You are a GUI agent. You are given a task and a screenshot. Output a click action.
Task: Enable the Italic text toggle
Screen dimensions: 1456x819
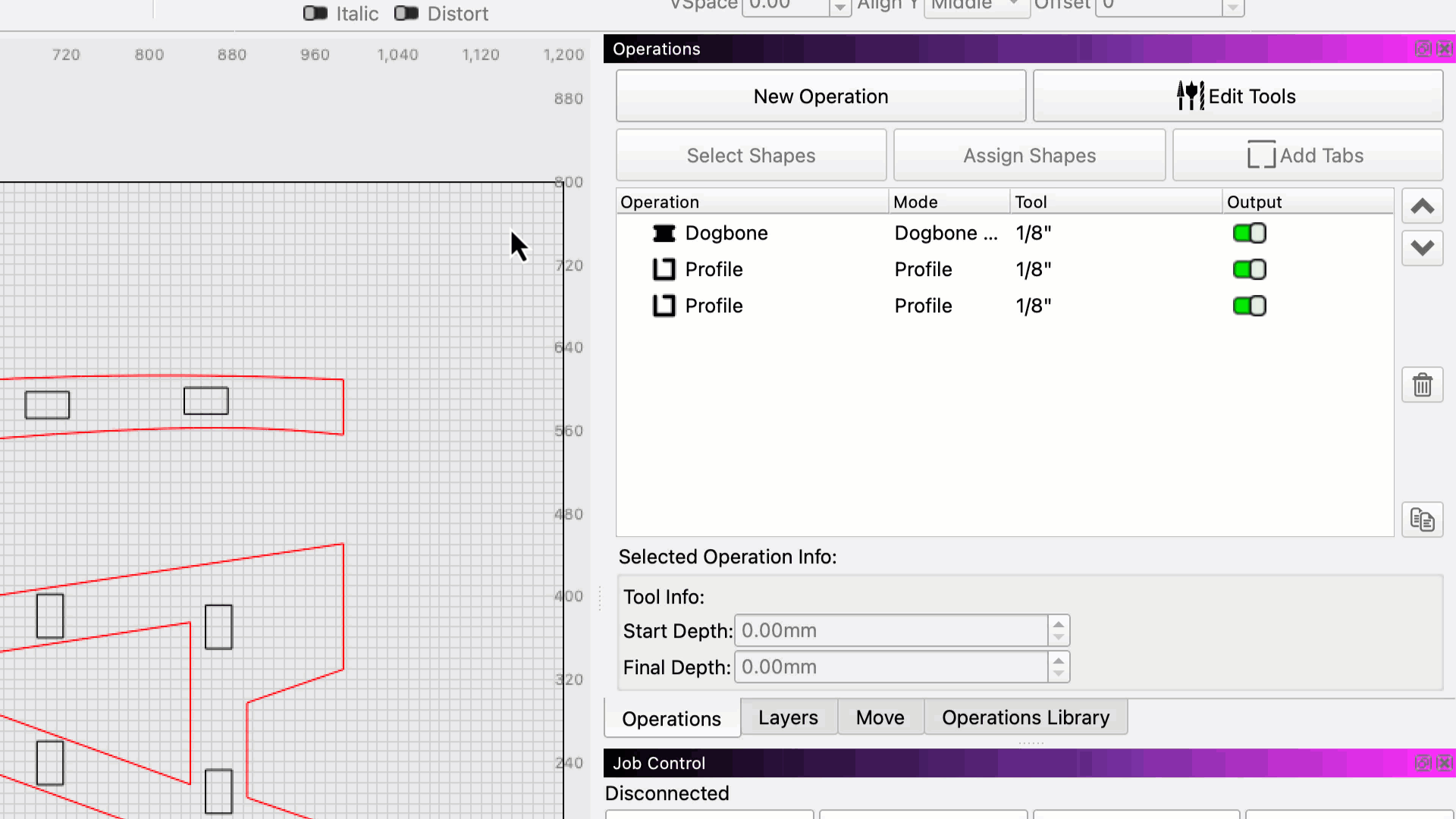tap(315, 14)
